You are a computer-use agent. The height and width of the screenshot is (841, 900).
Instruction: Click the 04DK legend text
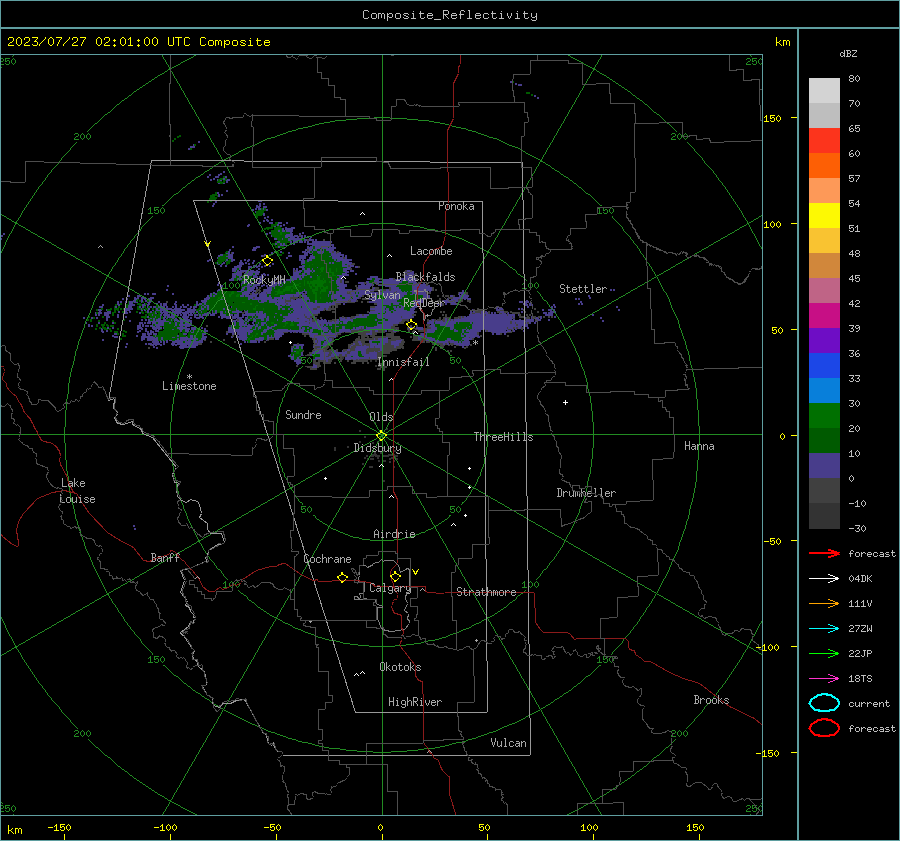click(x=860, y=579)
